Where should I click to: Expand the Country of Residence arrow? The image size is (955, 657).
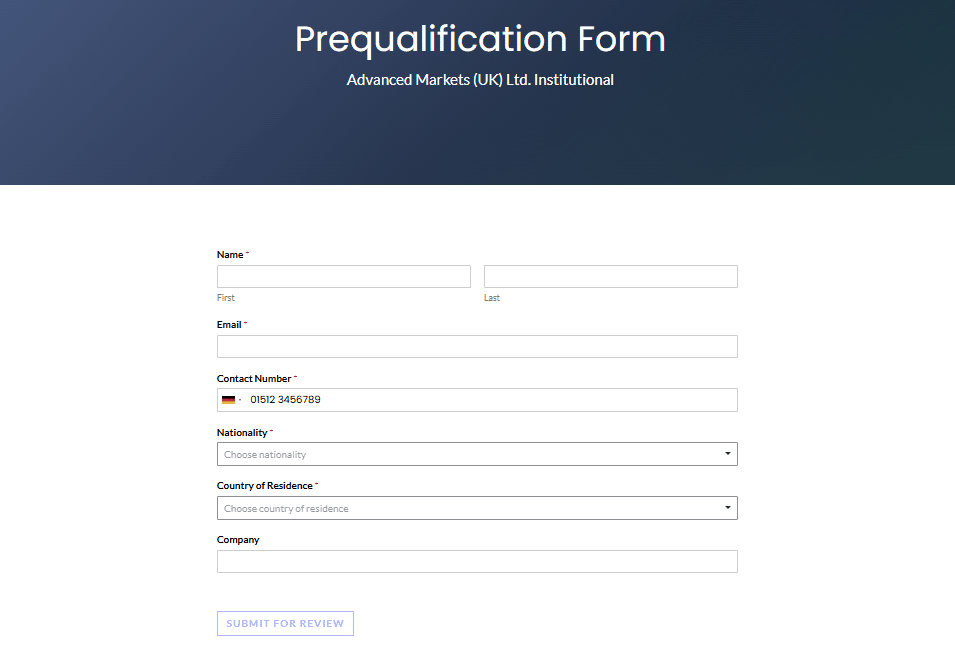727,507
